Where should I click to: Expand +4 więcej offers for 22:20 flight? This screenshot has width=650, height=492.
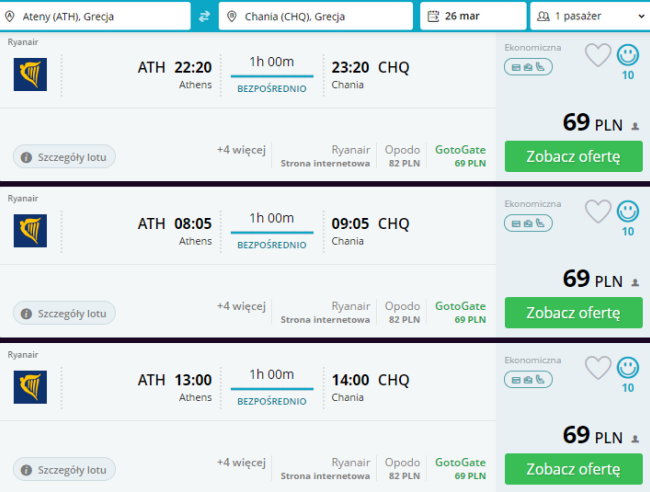pyautogui.click(x=241, y=150)
